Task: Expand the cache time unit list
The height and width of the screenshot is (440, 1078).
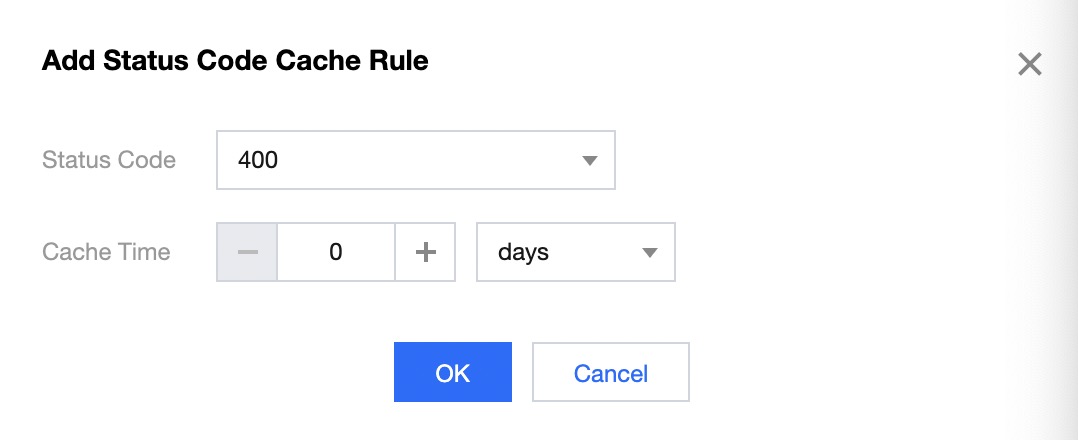Action: (575, 252)
